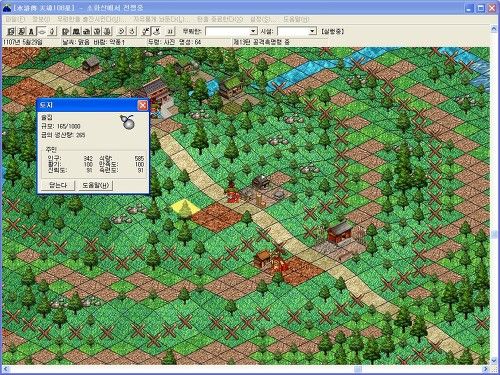
Task: Click inside the 시설 combo box field
Action: pos(293,31)
